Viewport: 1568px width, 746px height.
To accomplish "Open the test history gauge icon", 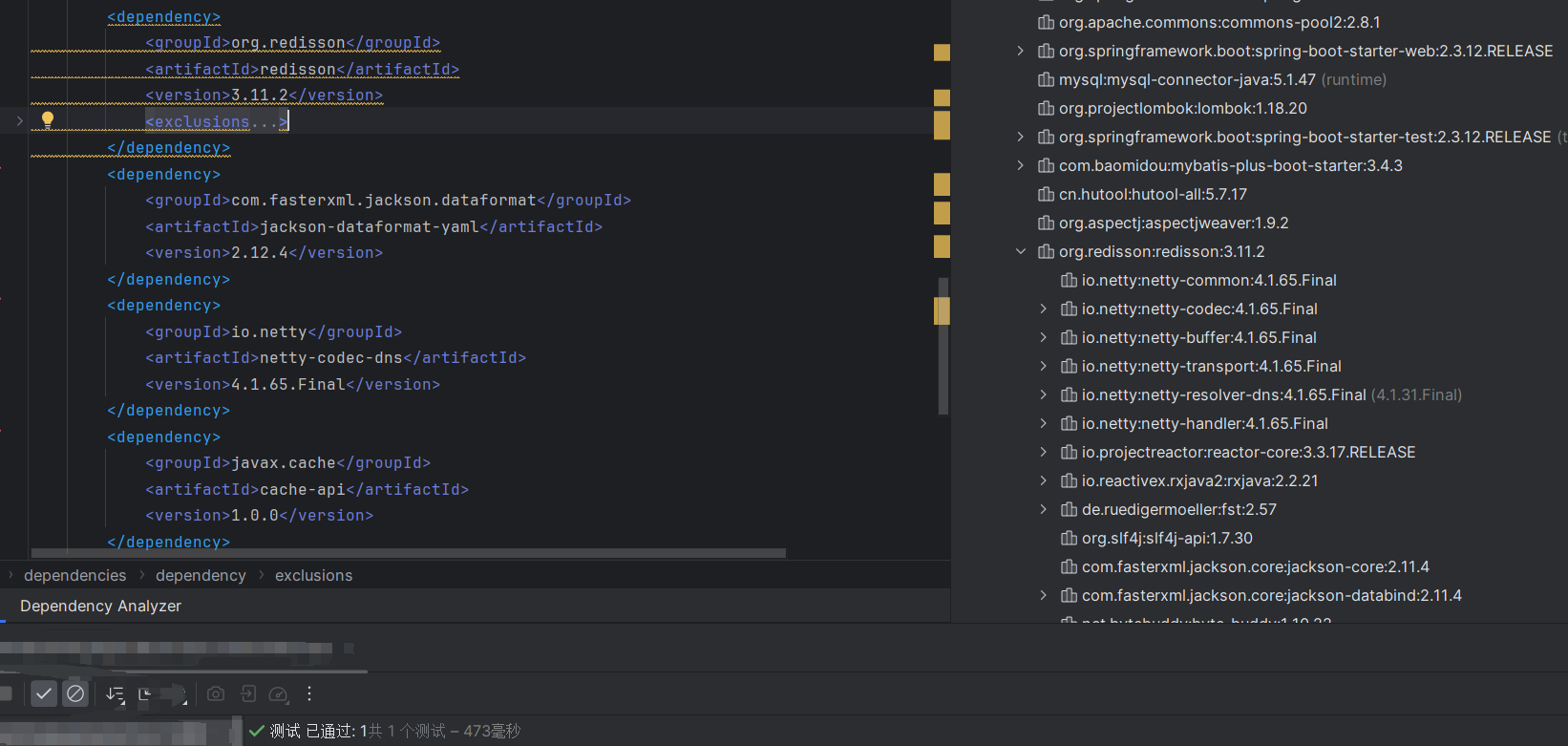I will (279, 694).
